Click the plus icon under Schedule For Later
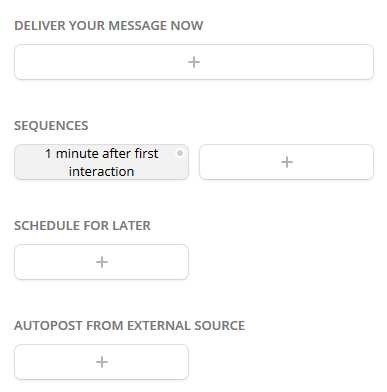 coord(102,262)
